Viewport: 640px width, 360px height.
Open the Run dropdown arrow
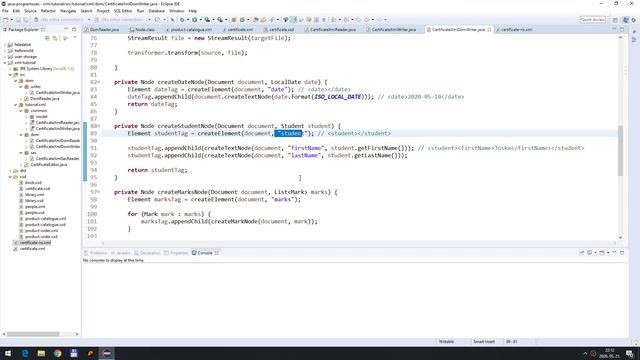[x=200, y=20]
